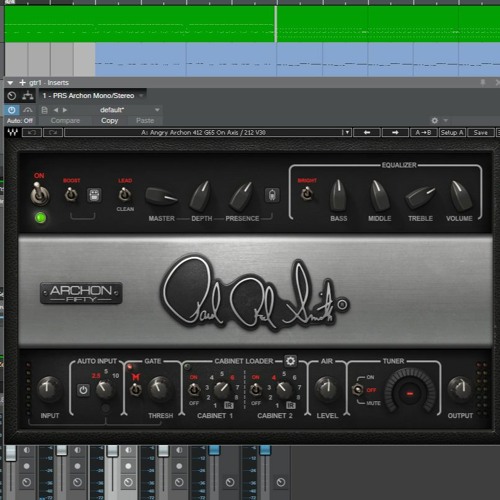Screen dimensions: 500x500
Task: Click the INPUT knob
Action: pos(49,389)
